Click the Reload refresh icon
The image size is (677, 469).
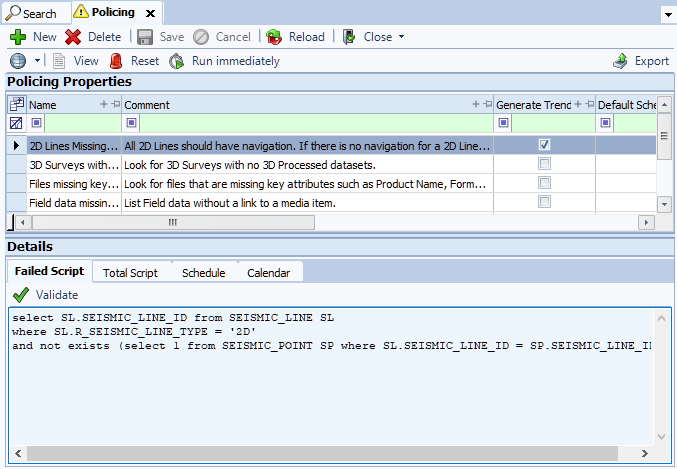(274, 37)
